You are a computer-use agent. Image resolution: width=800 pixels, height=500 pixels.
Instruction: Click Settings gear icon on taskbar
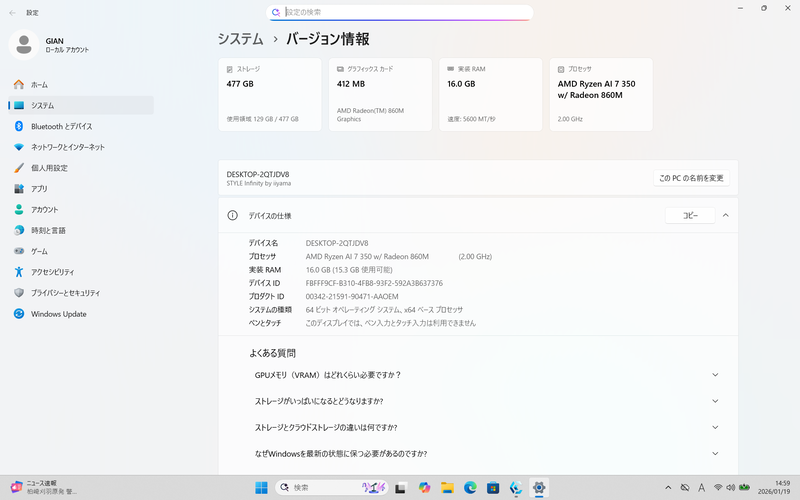[539, 488]
